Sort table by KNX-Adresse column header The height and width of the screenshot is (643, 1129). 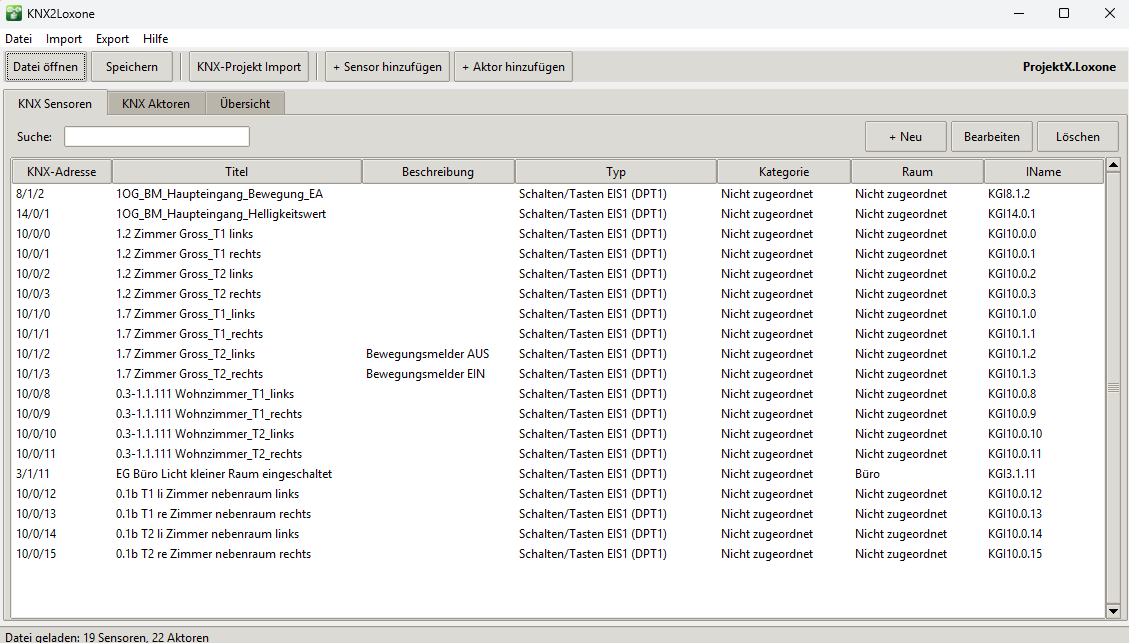click(x=61, y=172)
